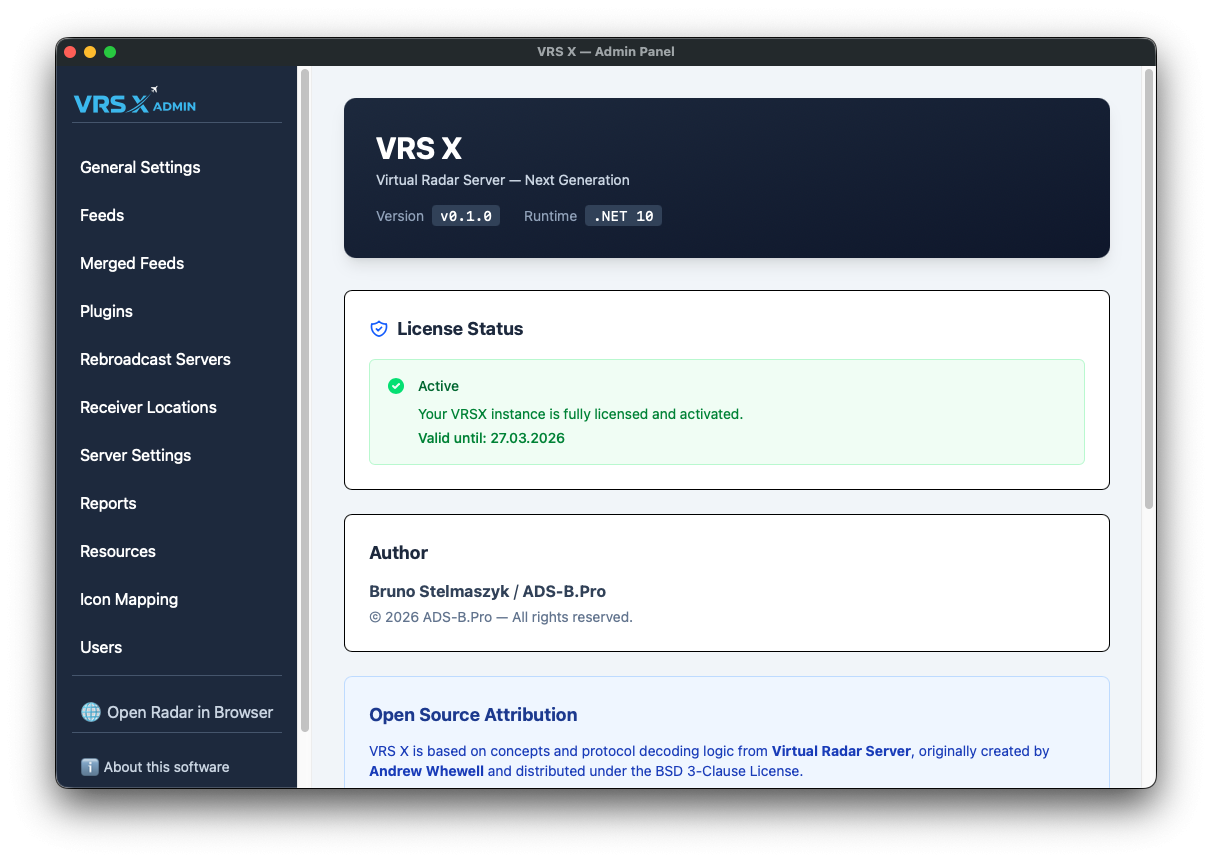Open the Reports section
Image resolution: width=1212 pixels, height=862 pixels.
tap(108, 503)
